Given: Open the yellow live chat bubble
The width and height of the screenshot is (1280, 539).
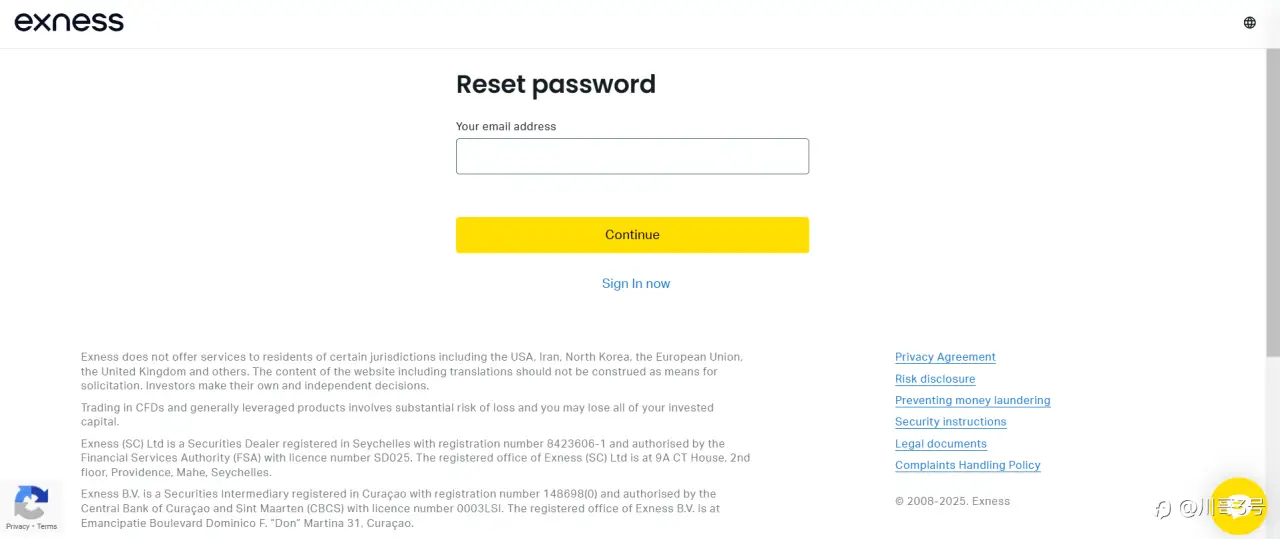Looking at the screenshot, I should coord(1238,506).
